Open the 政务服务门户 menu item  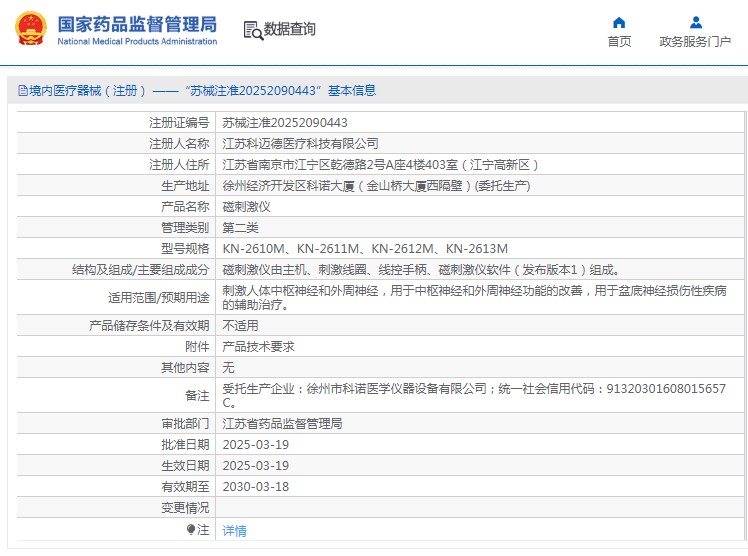click(695, 41)
